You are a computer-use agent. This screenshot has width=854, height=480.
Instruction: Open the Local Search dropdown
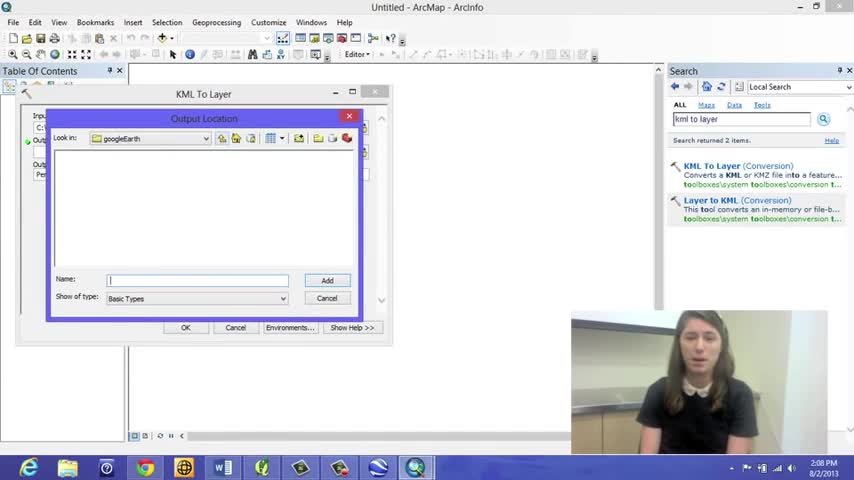tap(848, 87)
